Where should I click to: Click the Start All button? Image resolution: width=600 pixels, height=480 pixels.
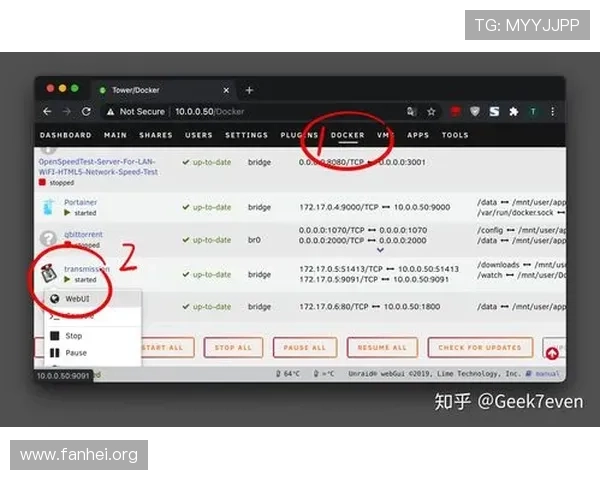tap(167, 348)
